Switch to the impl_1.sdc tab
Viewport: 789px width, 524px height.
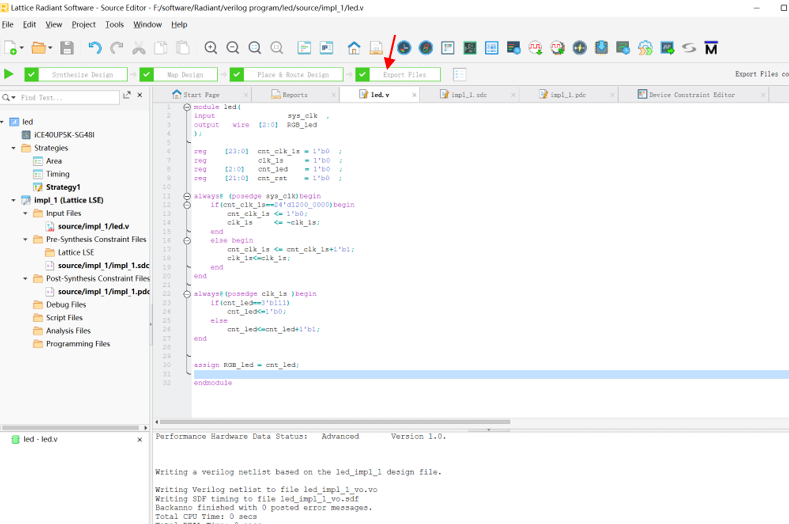click(468, 95)
